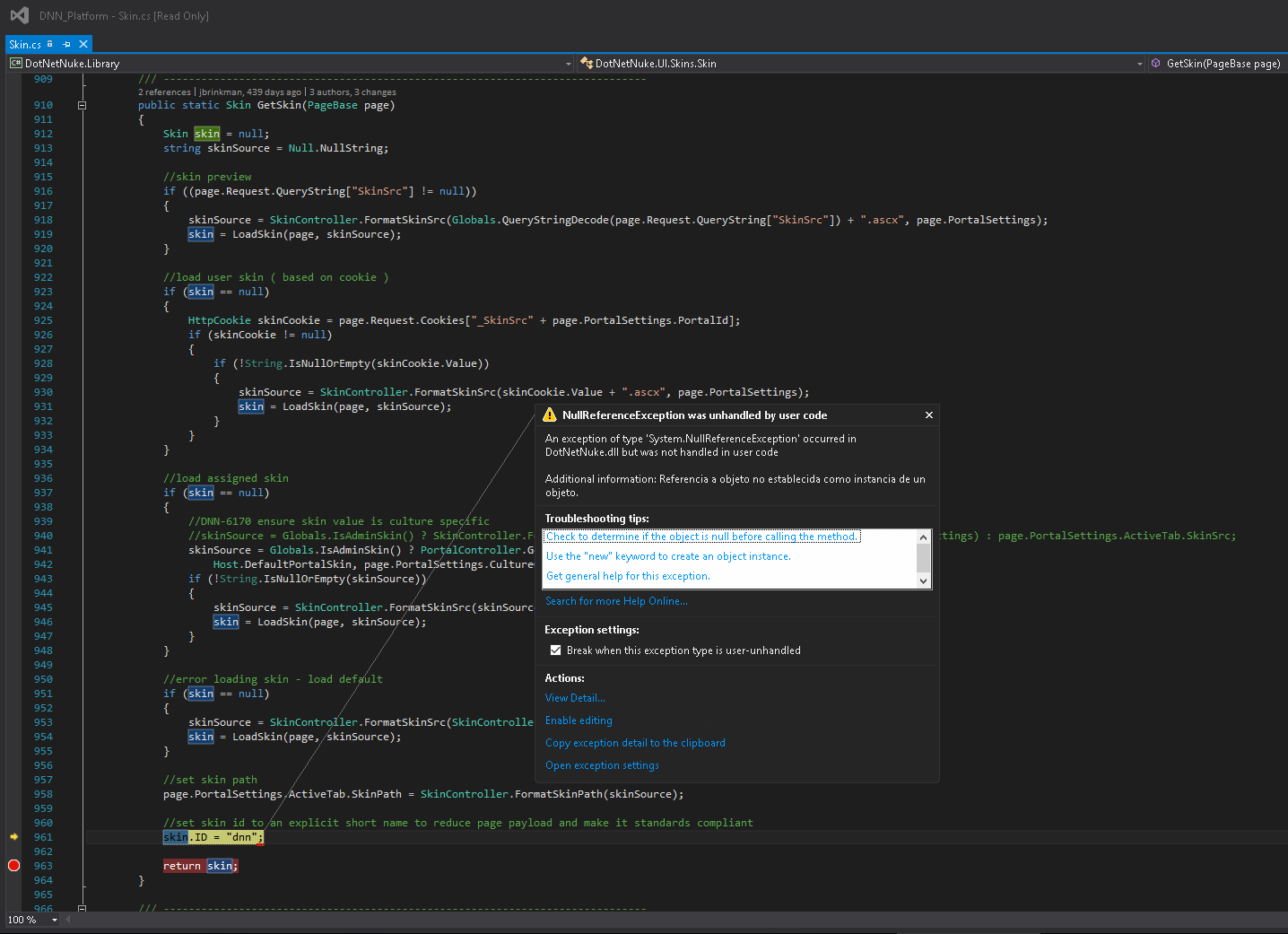Click the '2 references' CodeLens indicator
This screenshot has height=934, width=1288.
pos(164,92)
